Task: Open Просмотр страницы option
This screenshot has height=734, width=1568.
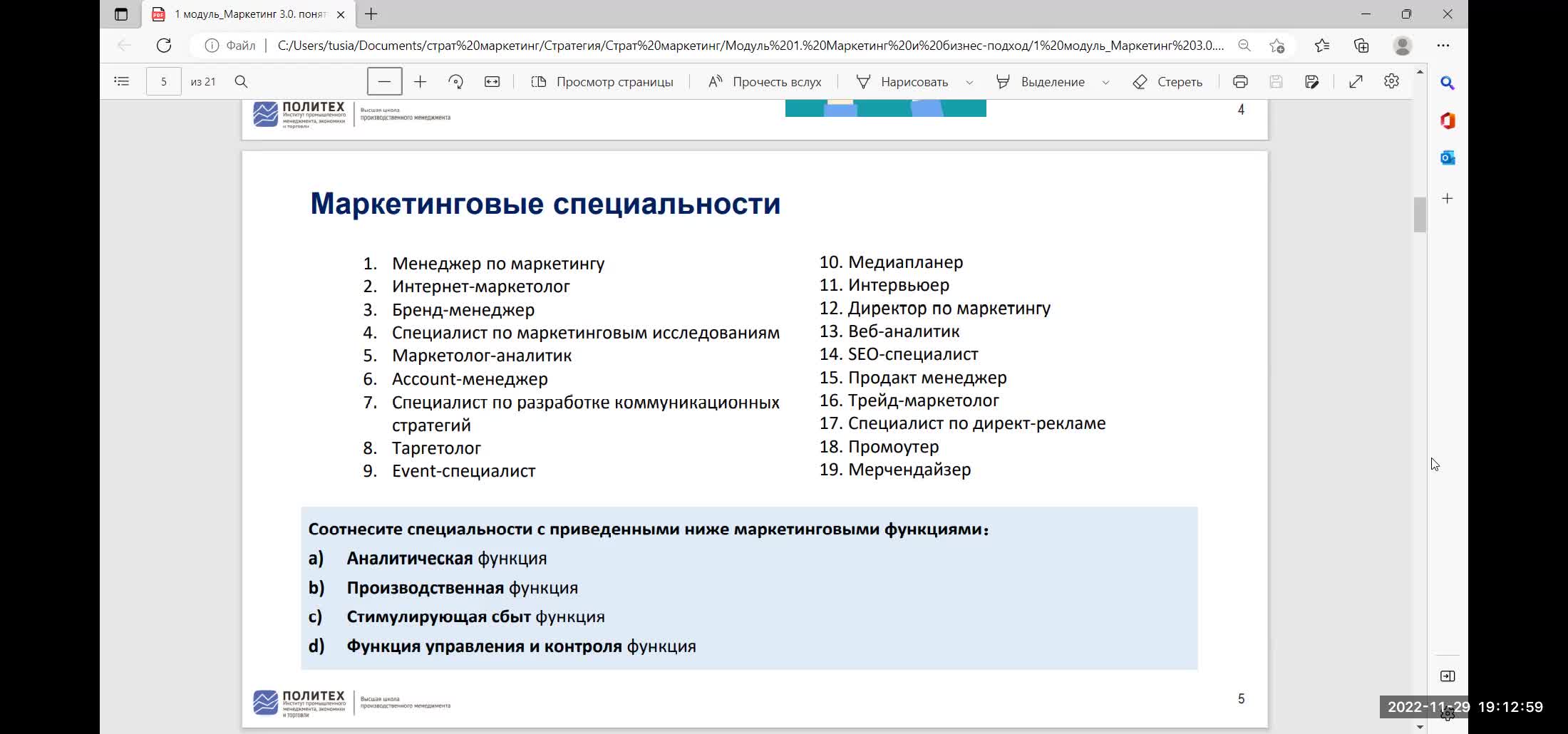Action: 602,82
